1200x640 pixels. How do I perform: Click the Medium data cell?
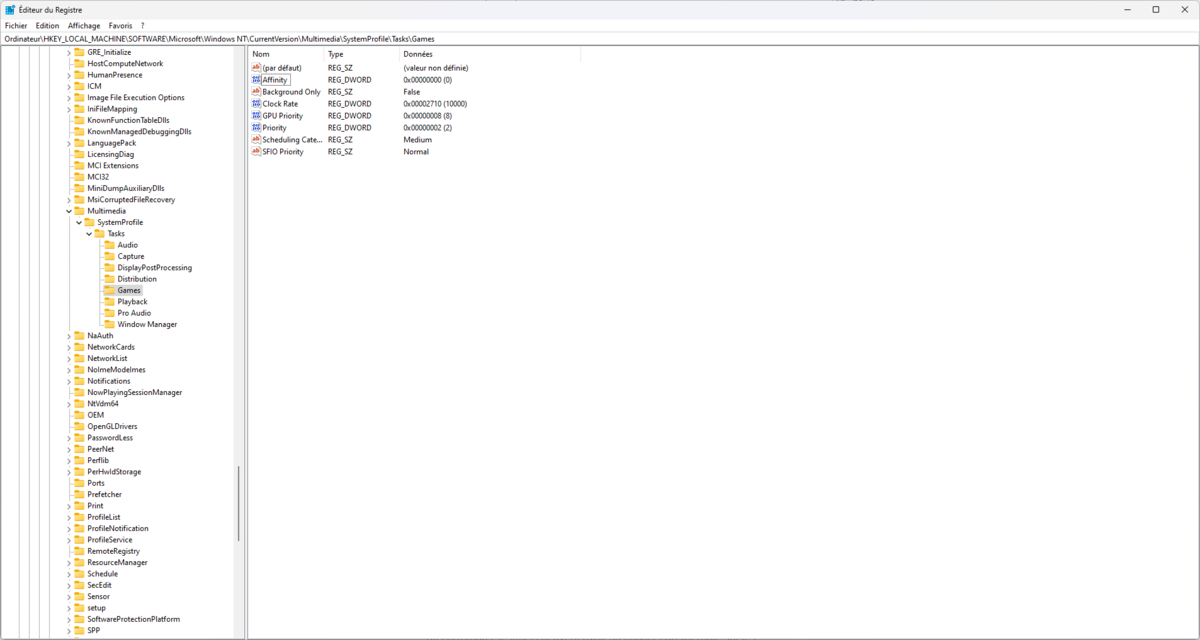[x=418, y=140]
